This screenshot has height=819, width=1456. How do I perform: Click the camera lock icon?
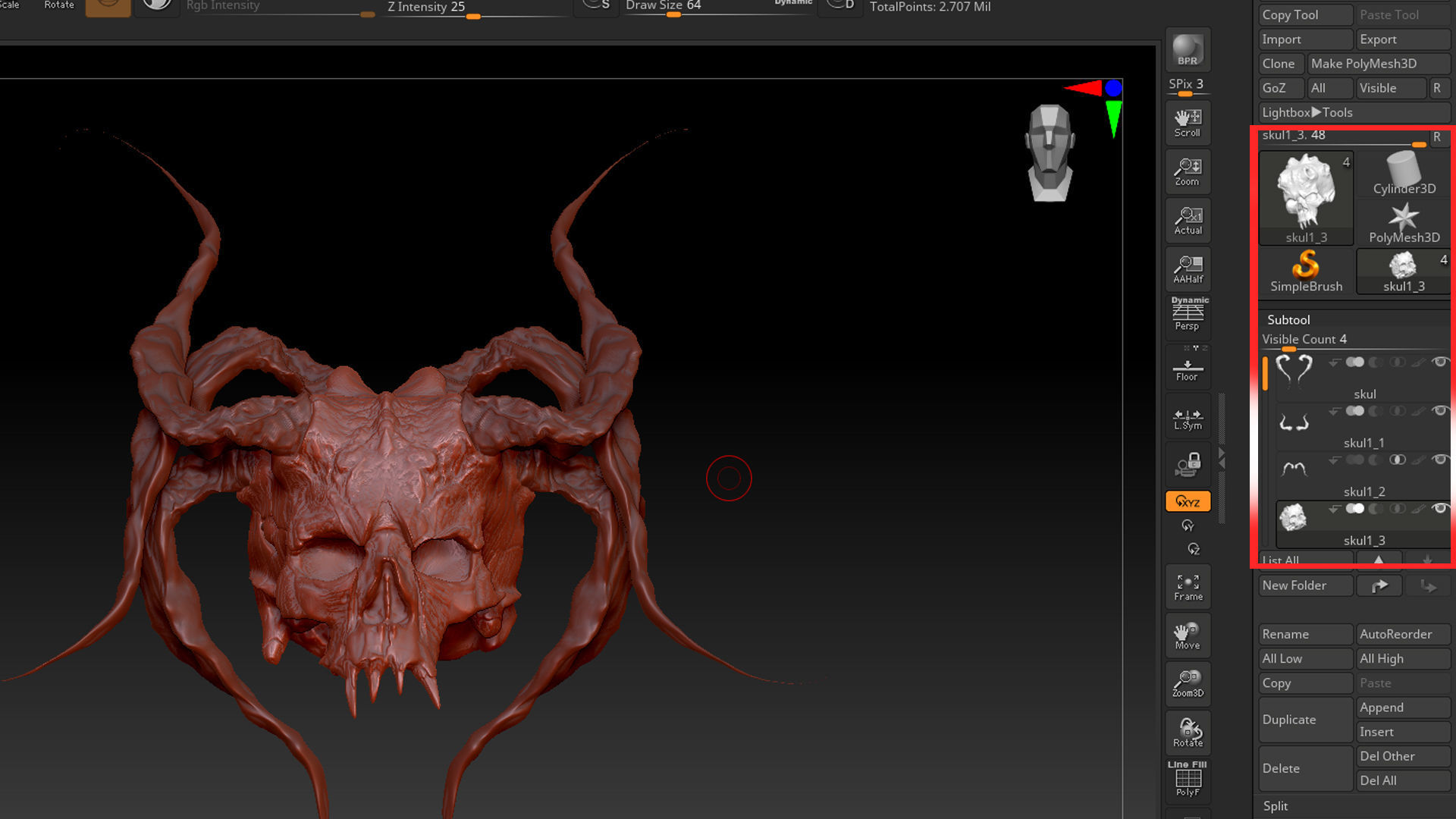[1188, 464]
